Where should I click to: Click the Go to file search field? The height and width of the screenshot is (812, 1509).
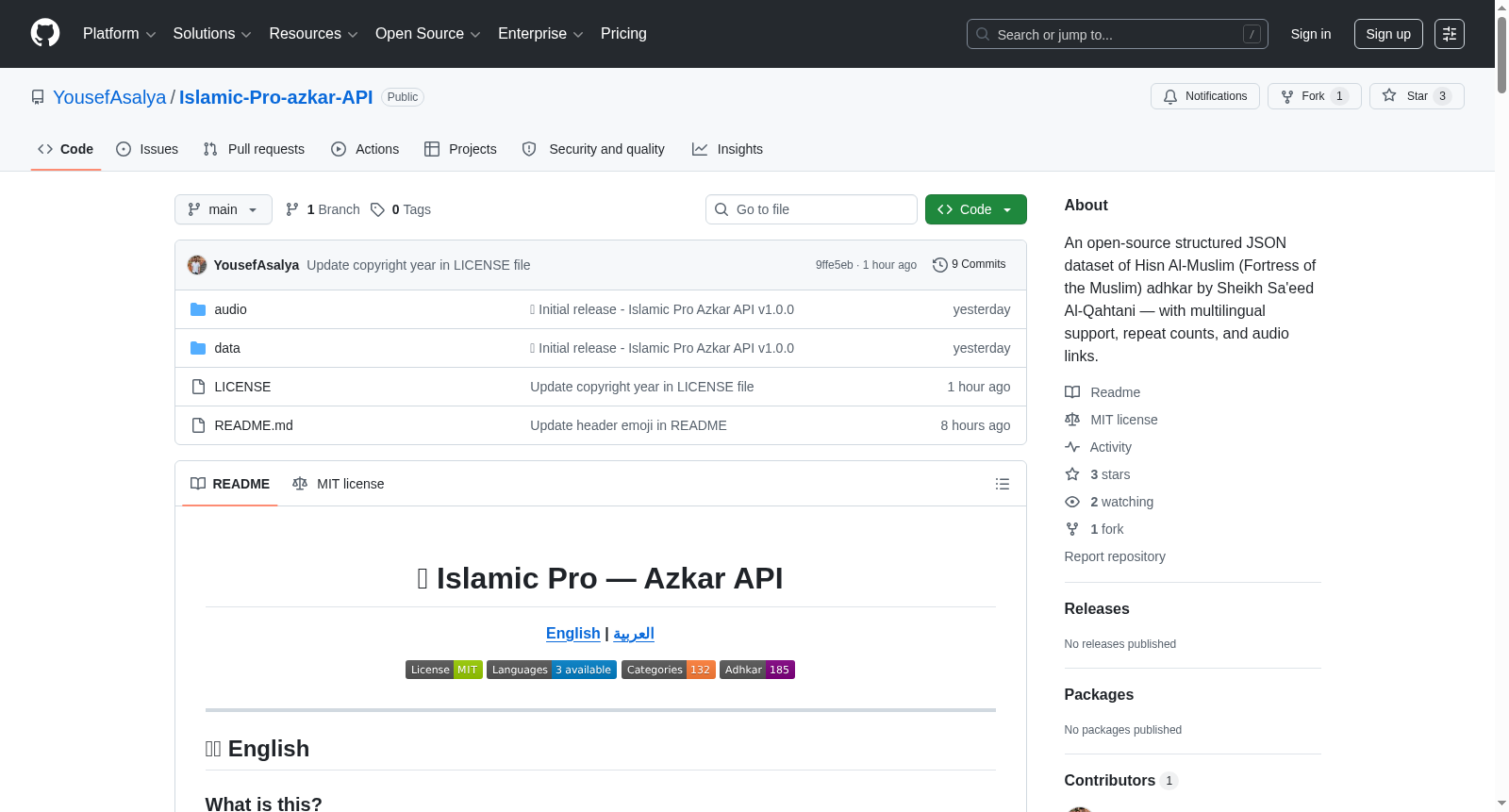811,209
